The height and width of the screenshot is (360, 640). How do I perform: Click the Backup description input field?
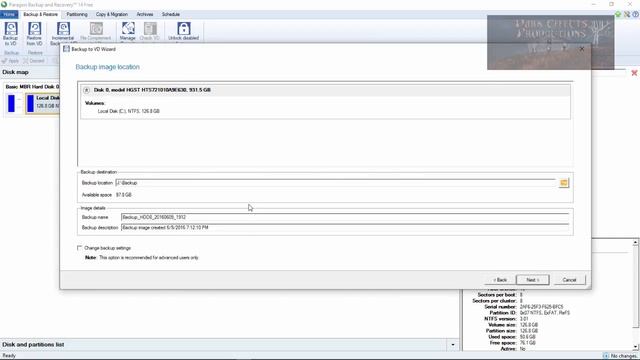345,227
